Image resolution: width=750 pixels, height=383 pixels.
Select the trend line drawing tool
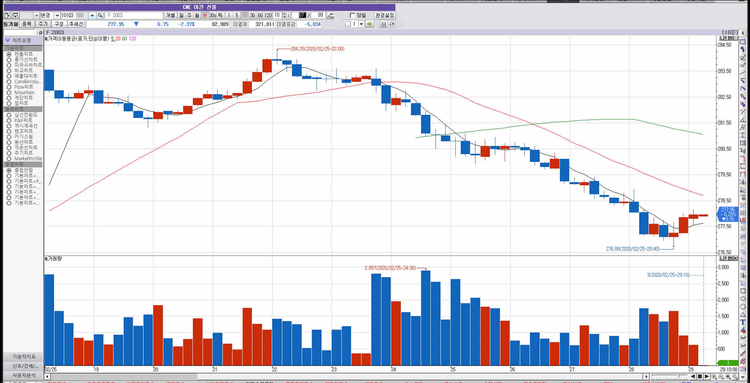pyautogui.click(x=743, y=73)
